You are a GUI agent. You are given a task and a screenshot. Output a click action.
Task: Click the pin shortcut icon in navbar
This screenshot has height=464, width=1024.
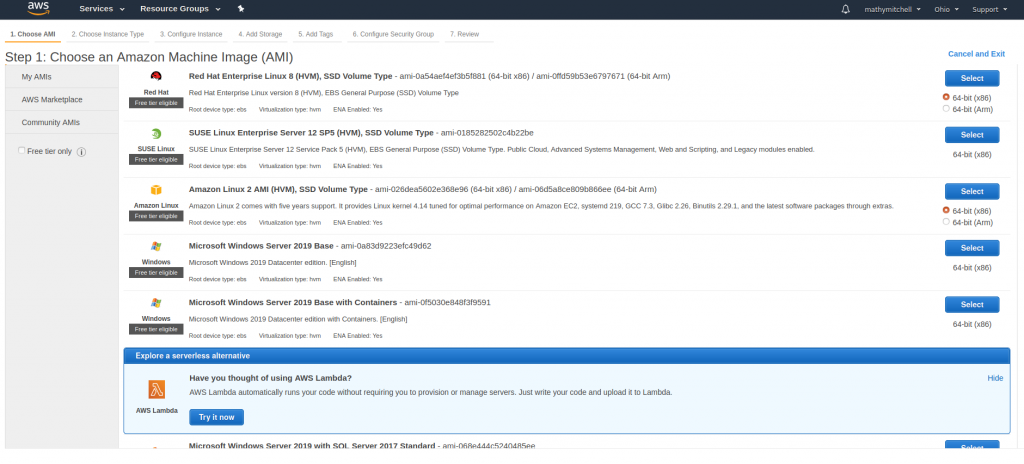240,9
